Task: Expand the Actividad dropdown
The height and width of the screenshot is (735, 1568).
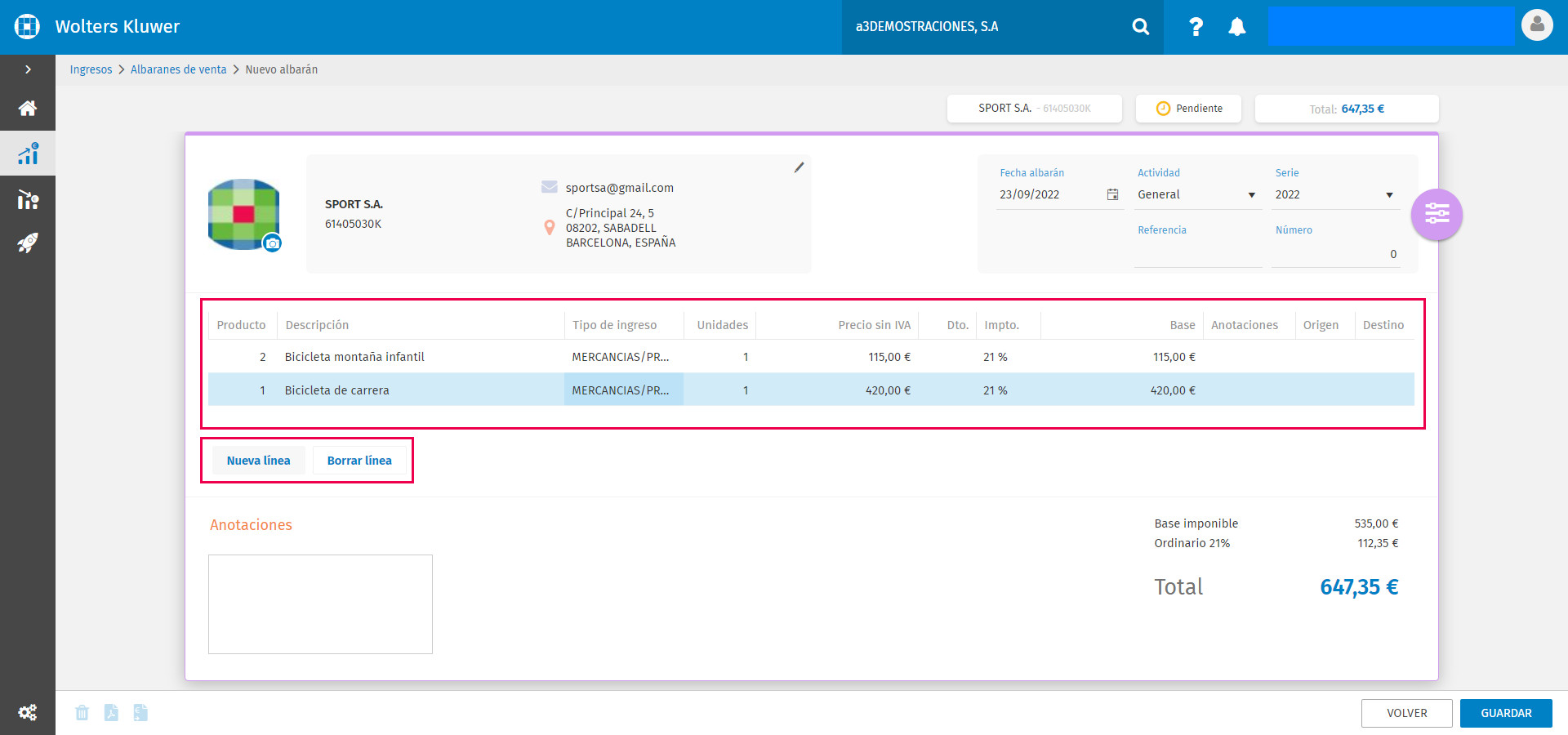Action: click(x=1251, y=195)
